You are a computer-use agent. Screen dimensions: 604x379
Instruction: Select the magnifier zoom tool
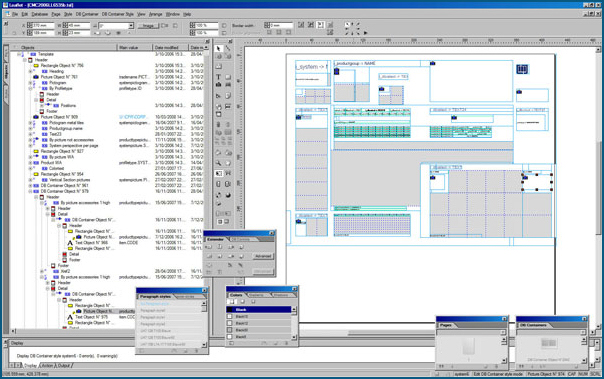[218, 163]
